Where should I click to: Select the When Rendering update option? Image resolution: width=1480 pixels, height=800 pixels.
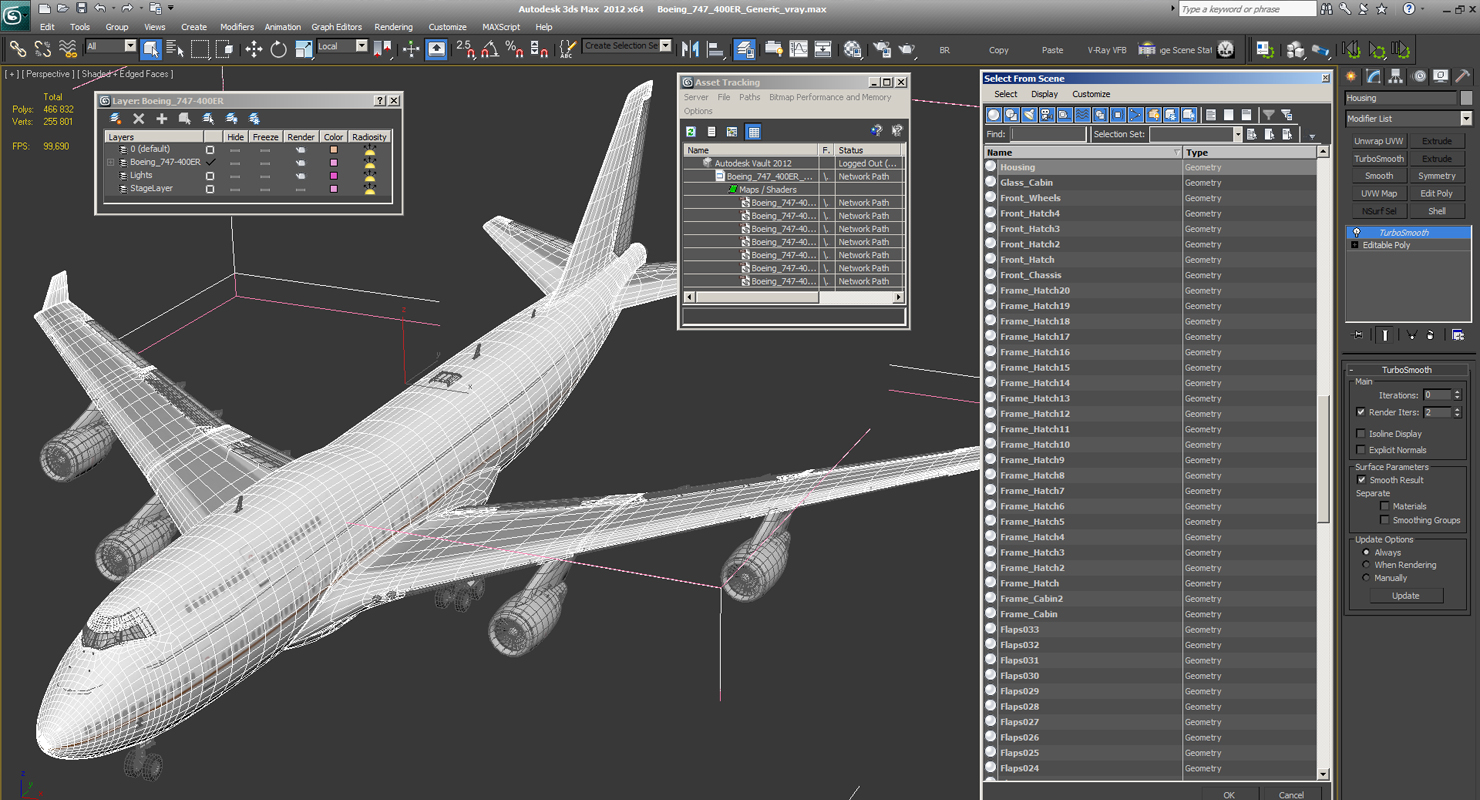(x=1366, y=565)
